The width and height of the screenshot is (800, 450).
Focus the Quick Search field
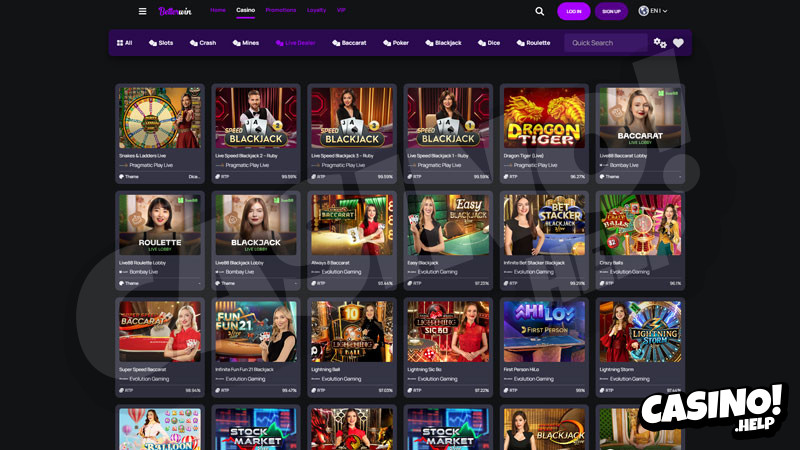606,43
